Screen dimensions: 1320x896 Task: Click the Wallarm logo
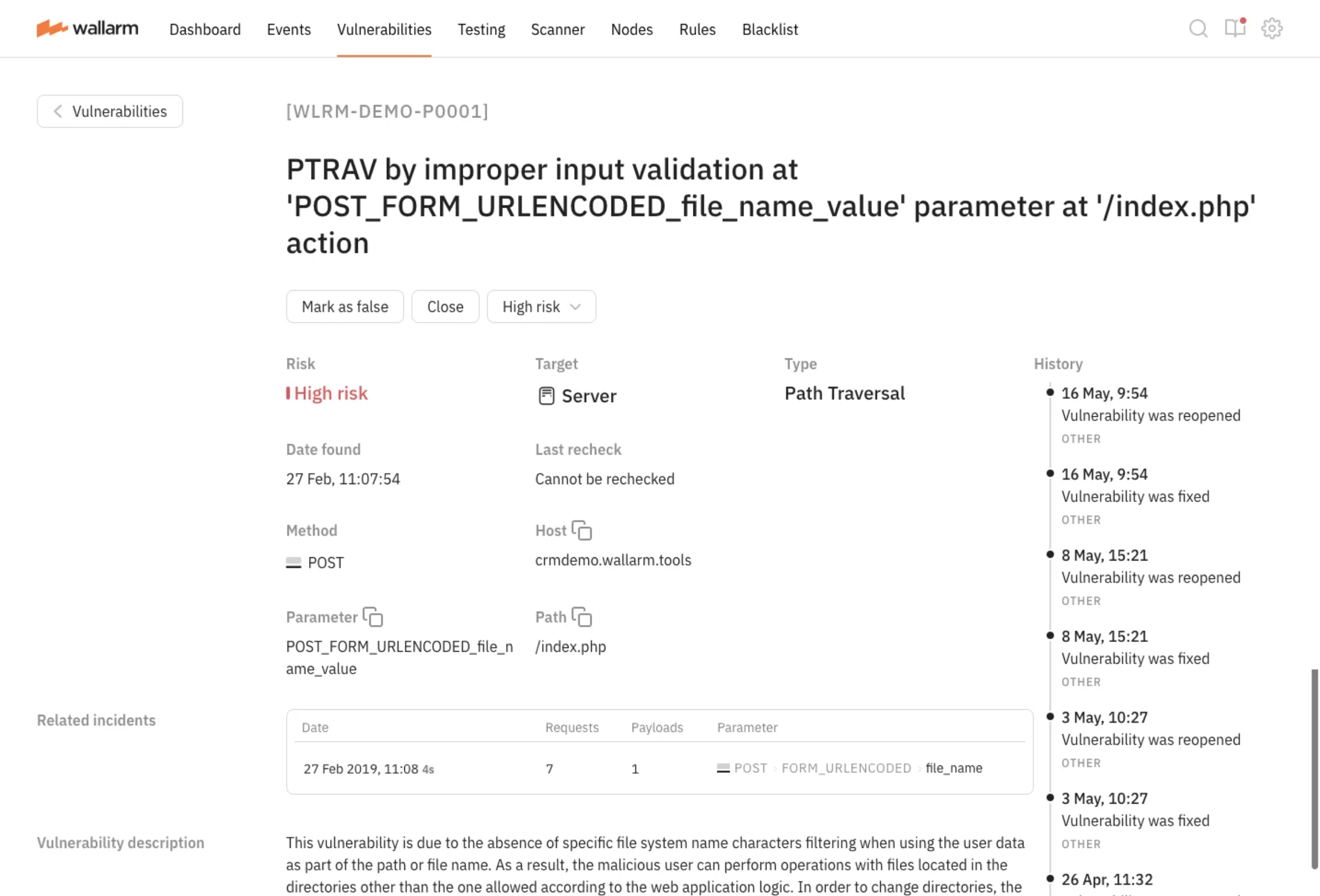point(87,28)
